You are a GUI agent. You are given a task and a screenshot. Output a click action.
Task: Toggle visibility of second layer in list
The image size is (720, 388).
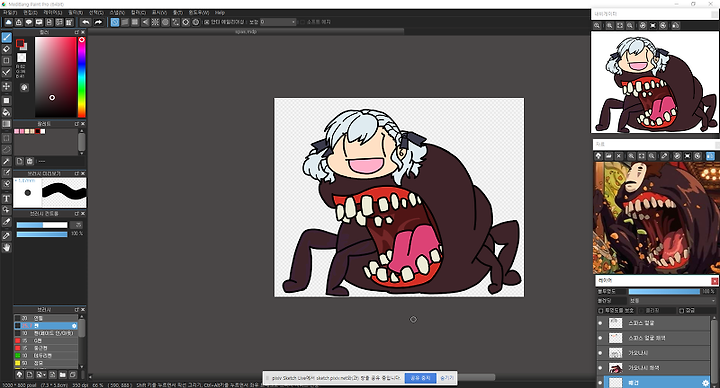pyautogui.click(x=600, y=338)
